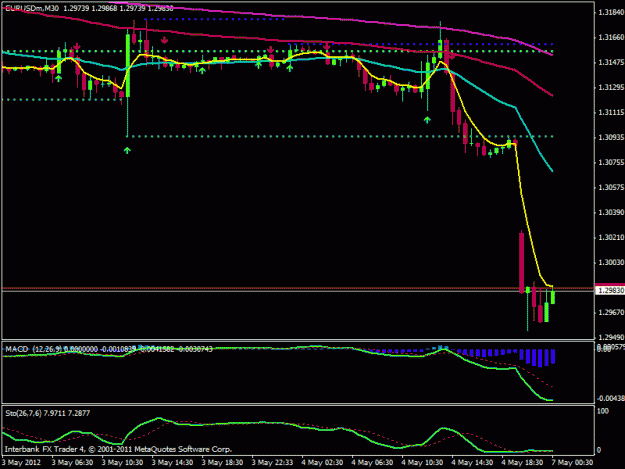The width and height of the screenshot is (625, 469).
Task: Click the -0.00438 MACD scale value
Action: click(x=610, y=398)
